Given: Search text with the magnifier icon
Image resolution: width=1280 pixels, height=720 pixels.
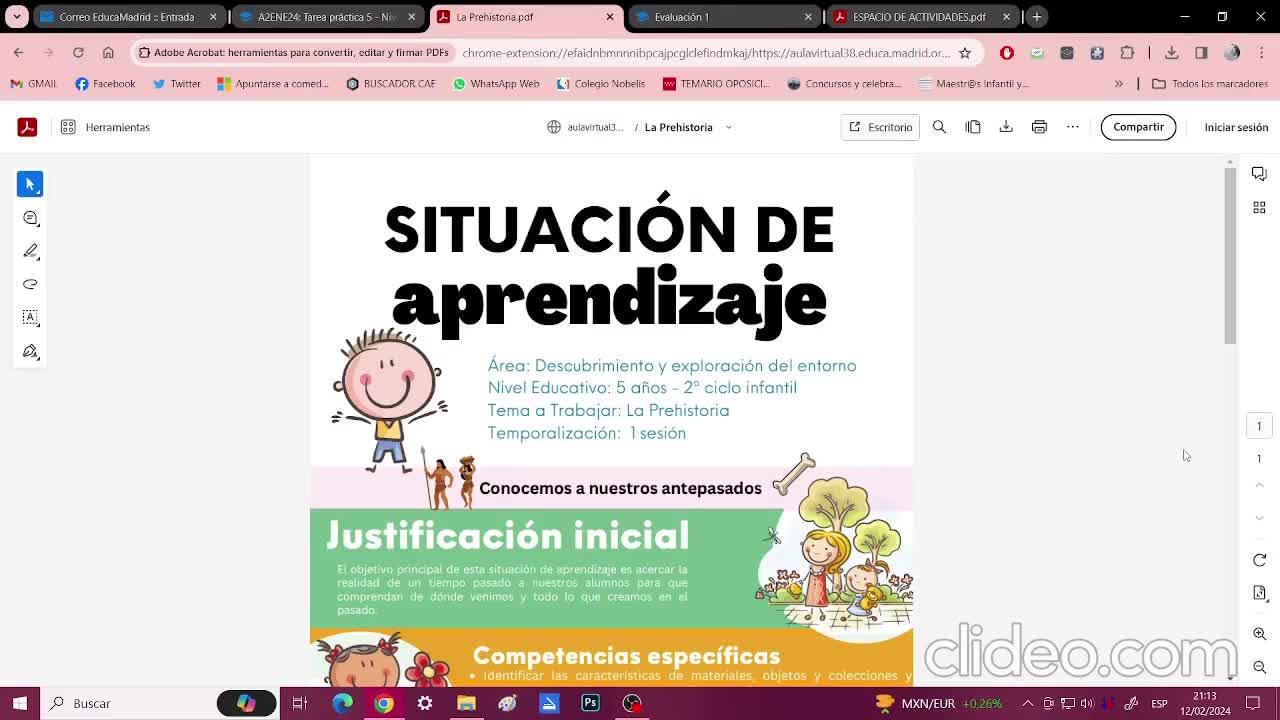Looking at the screenshot, I should (939, 127).
